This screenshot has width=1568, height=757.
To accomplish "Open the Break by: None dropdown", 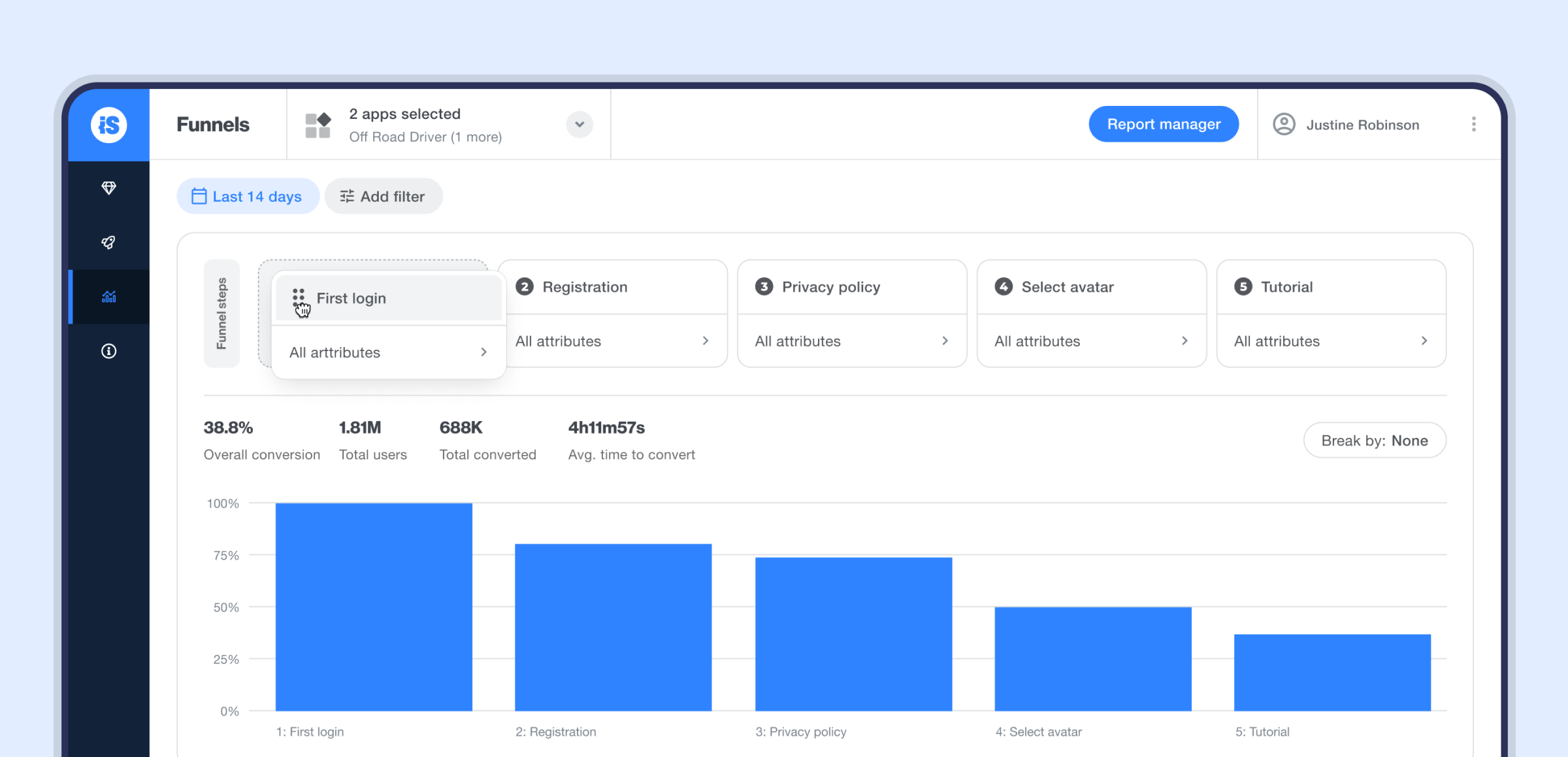I will coord(1375,441).
